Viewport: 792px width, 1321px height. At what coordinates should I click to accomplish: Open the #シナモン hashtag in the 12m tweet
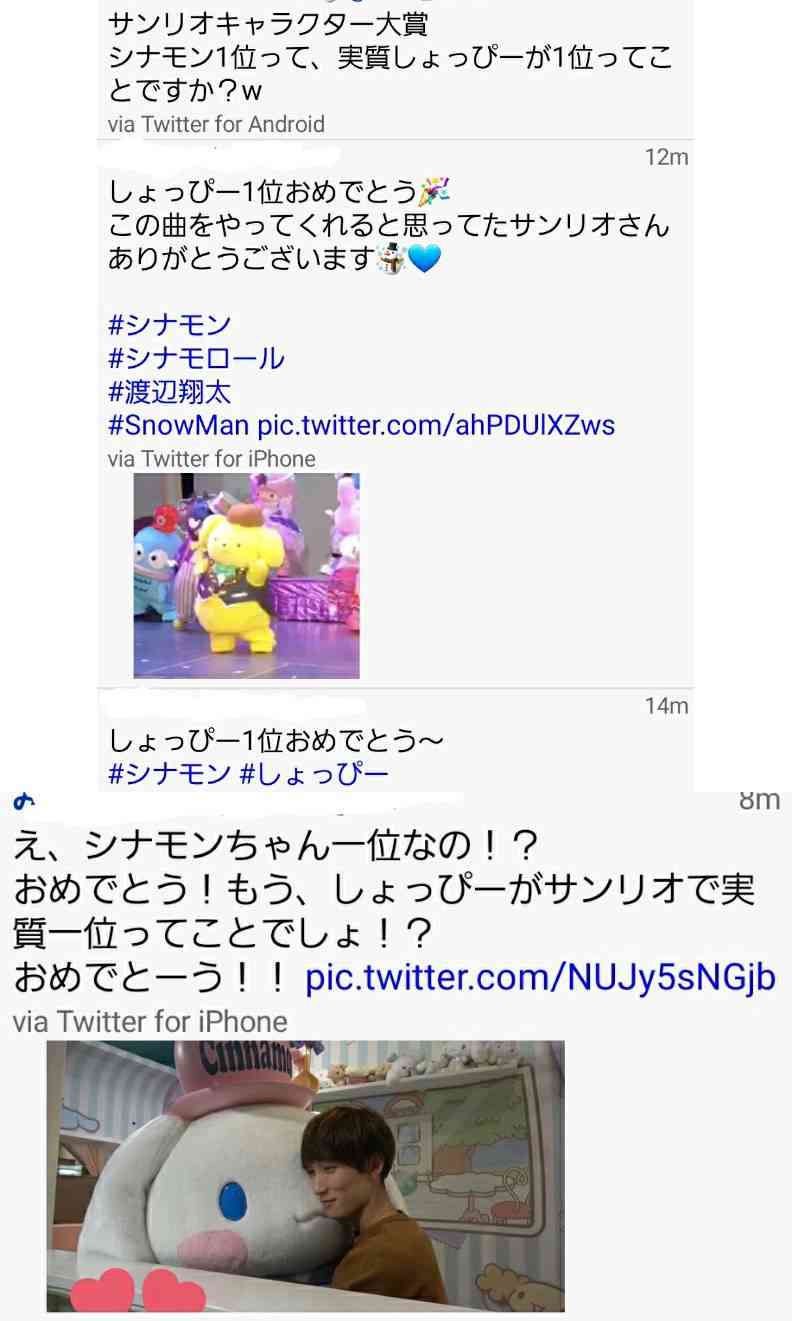click(x=169, y=324)
